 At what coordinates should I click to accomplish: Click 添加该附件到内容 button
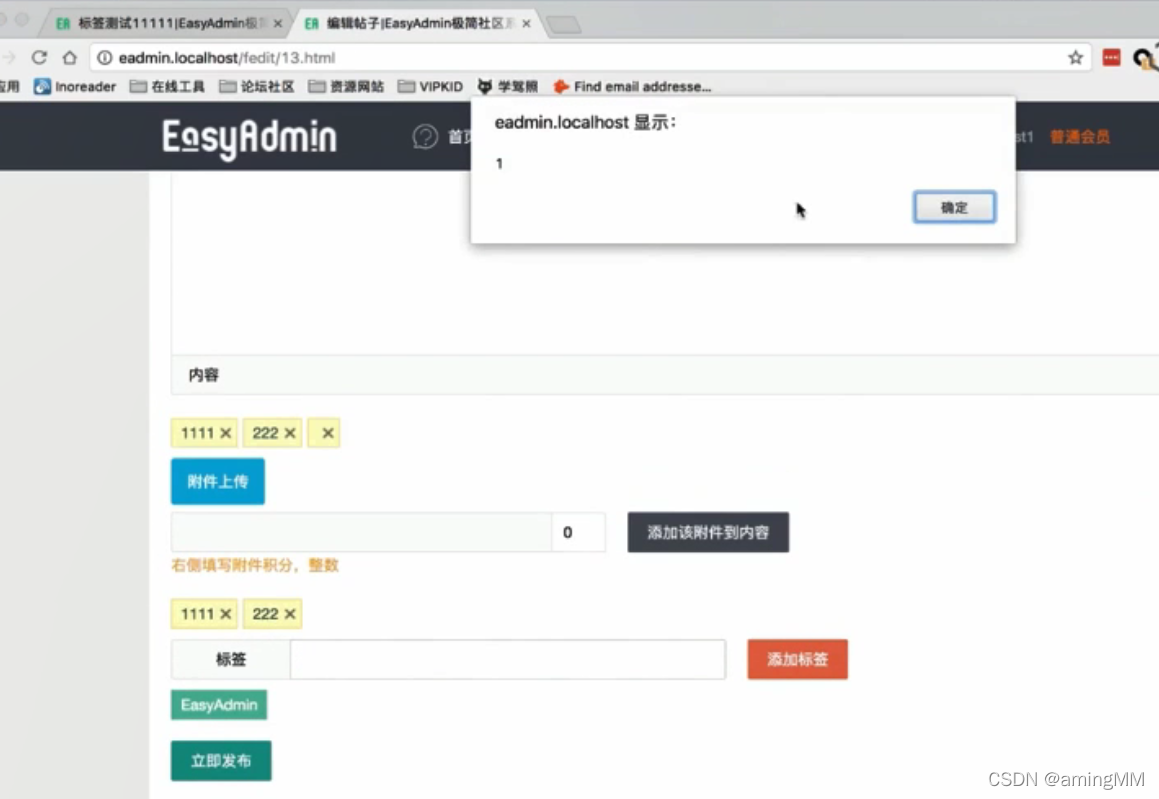point(708,532)
